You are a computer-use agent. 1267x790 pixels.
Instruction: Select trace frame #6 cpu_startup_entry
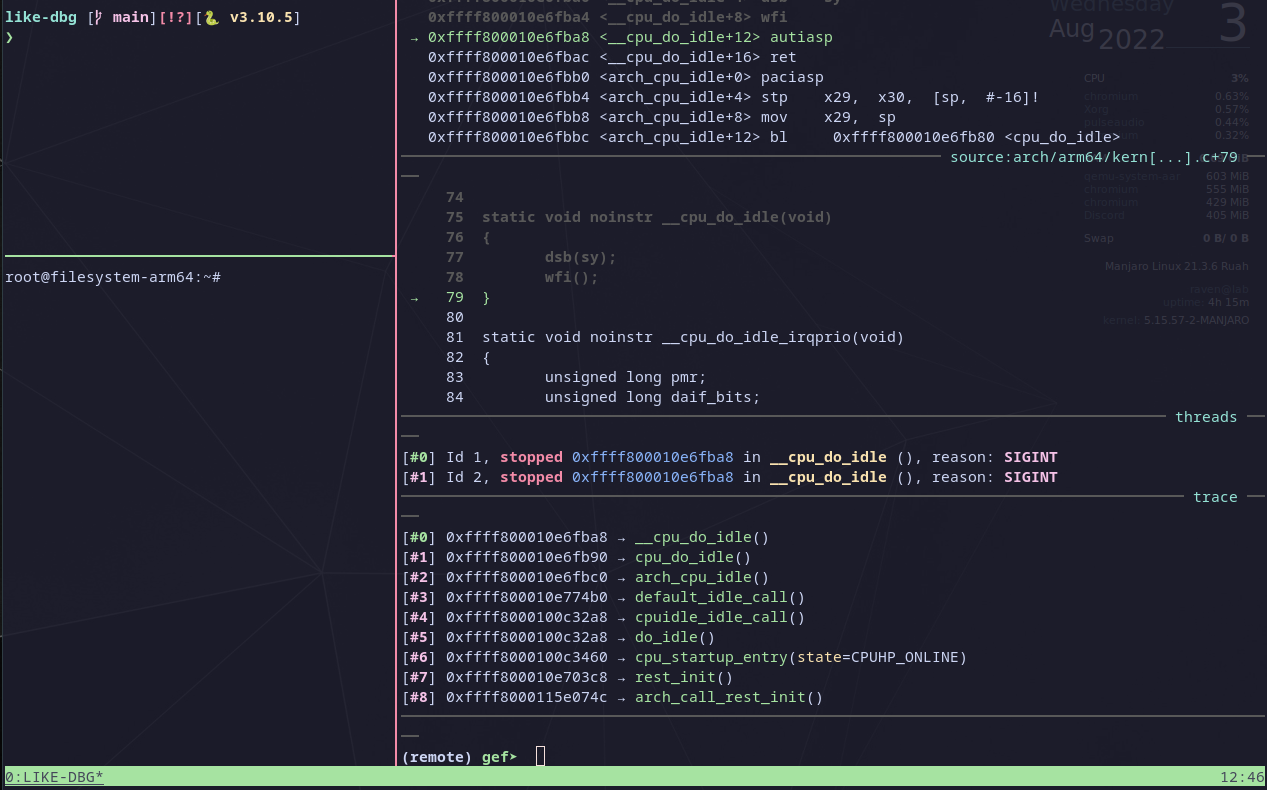(685, 657)
